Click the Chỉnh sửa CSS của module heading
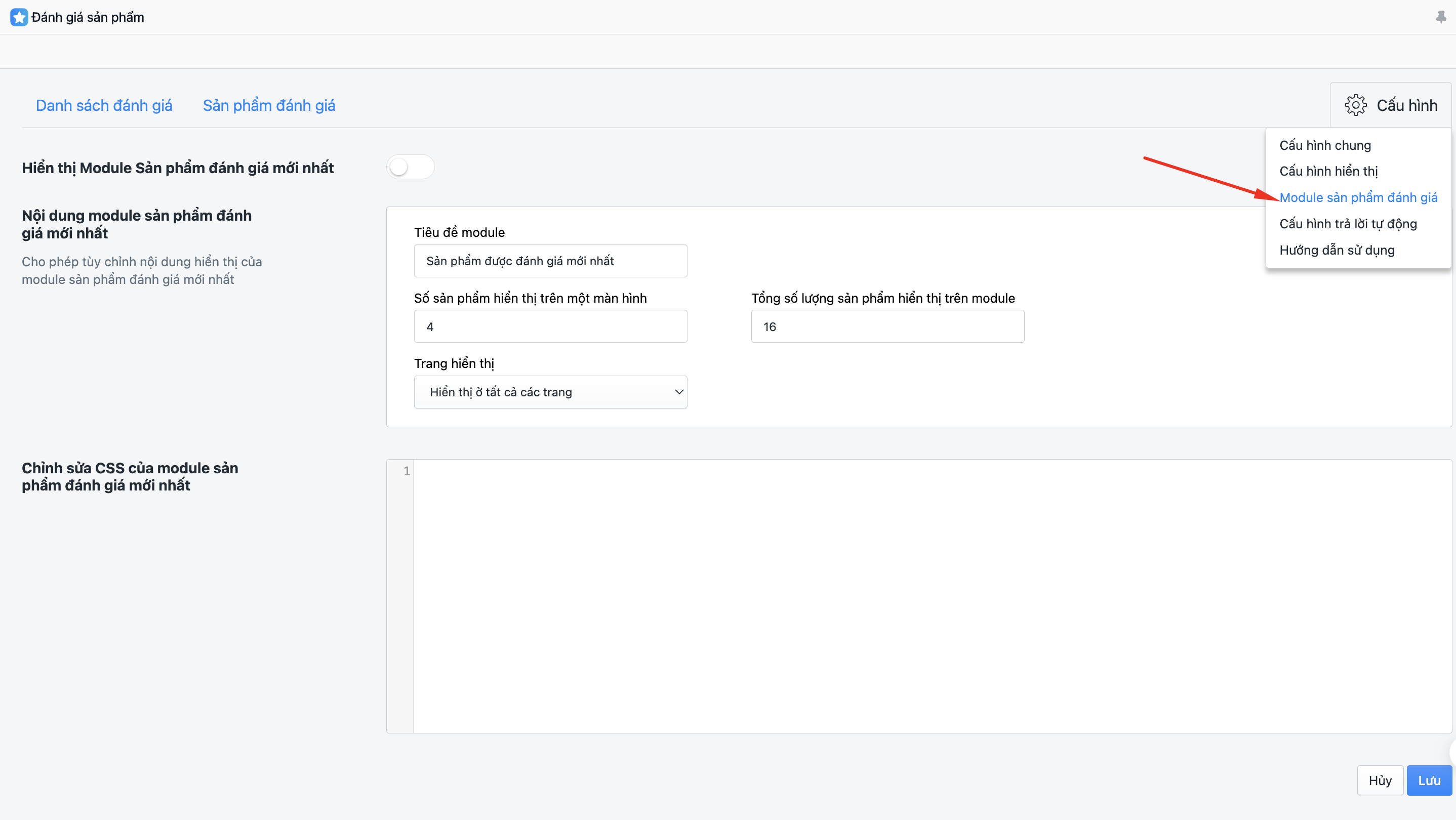Image resolution: width=1456 pixels, height=820 pixels. 130,476
